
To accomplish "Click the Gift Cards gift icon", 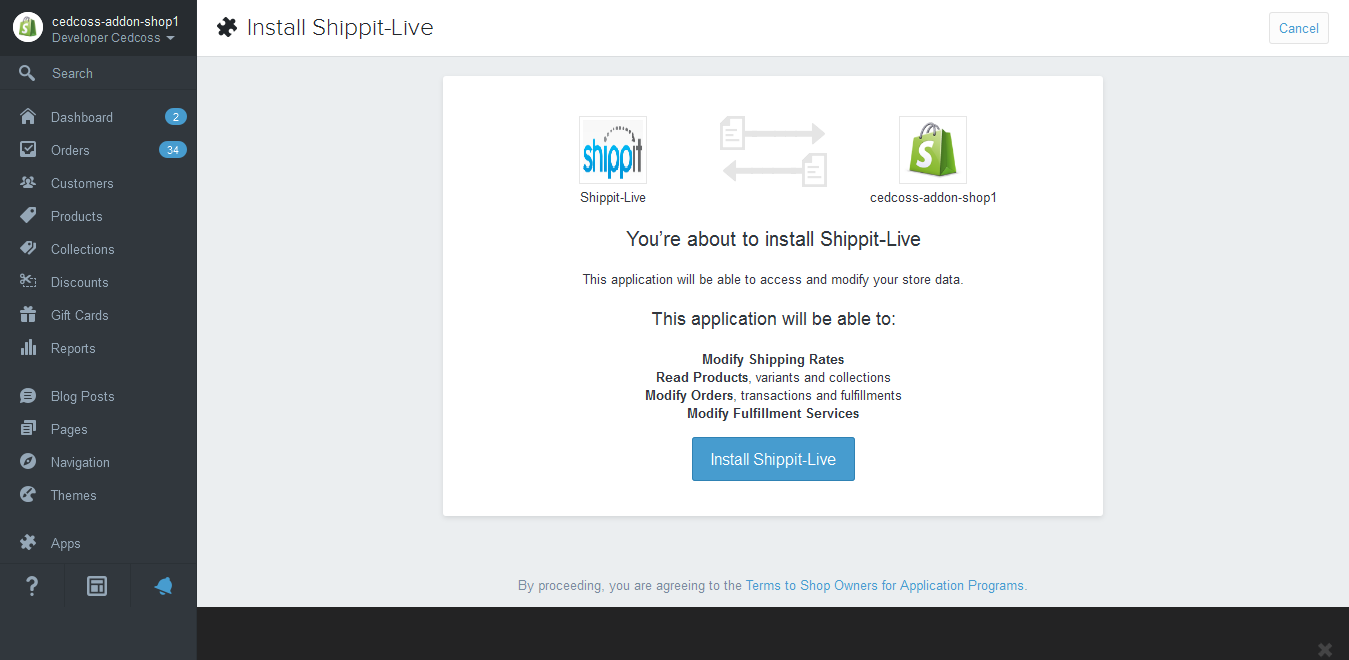I will click(x=28, y=315).
